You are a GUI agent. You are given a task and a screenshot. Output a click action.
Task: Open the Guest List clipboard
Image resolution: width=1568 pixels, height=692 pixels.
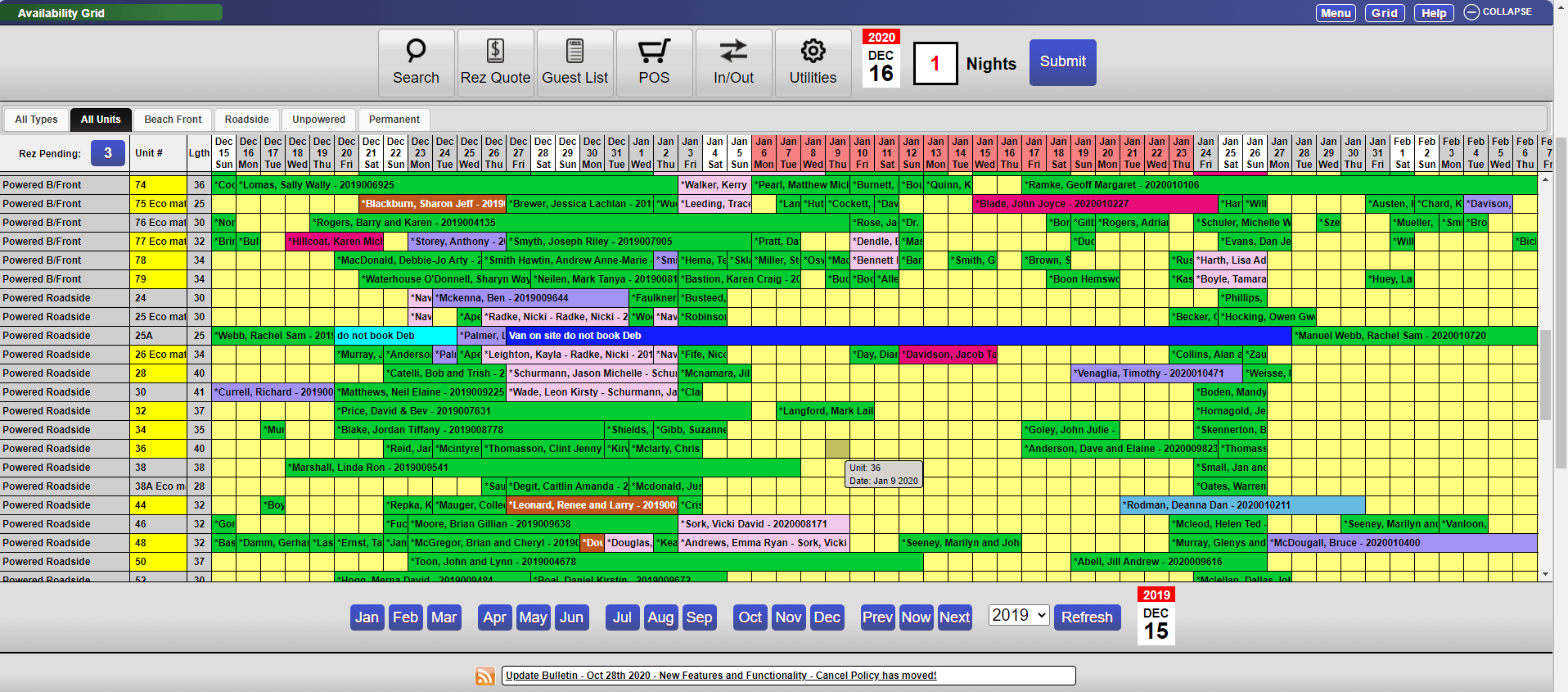tap(574, 63)
